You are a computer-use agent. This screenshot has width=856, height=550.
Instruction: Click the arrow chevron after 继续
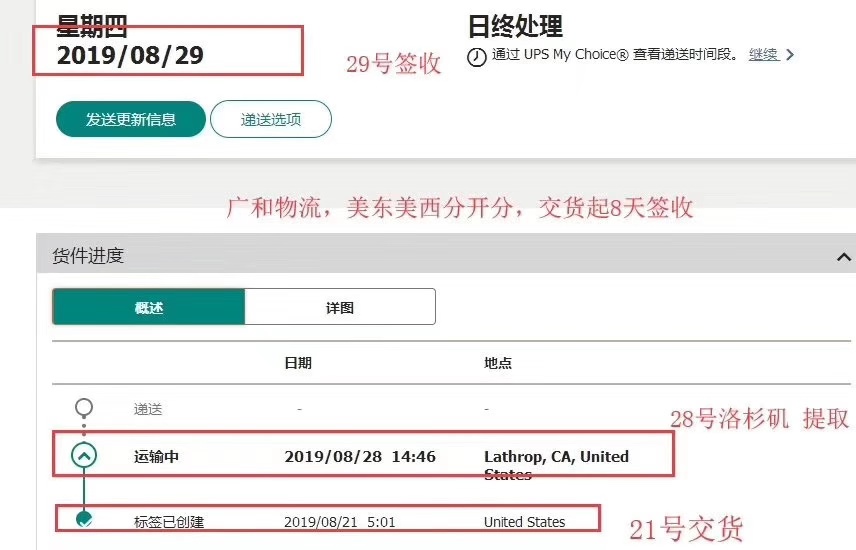coord(790,55)
